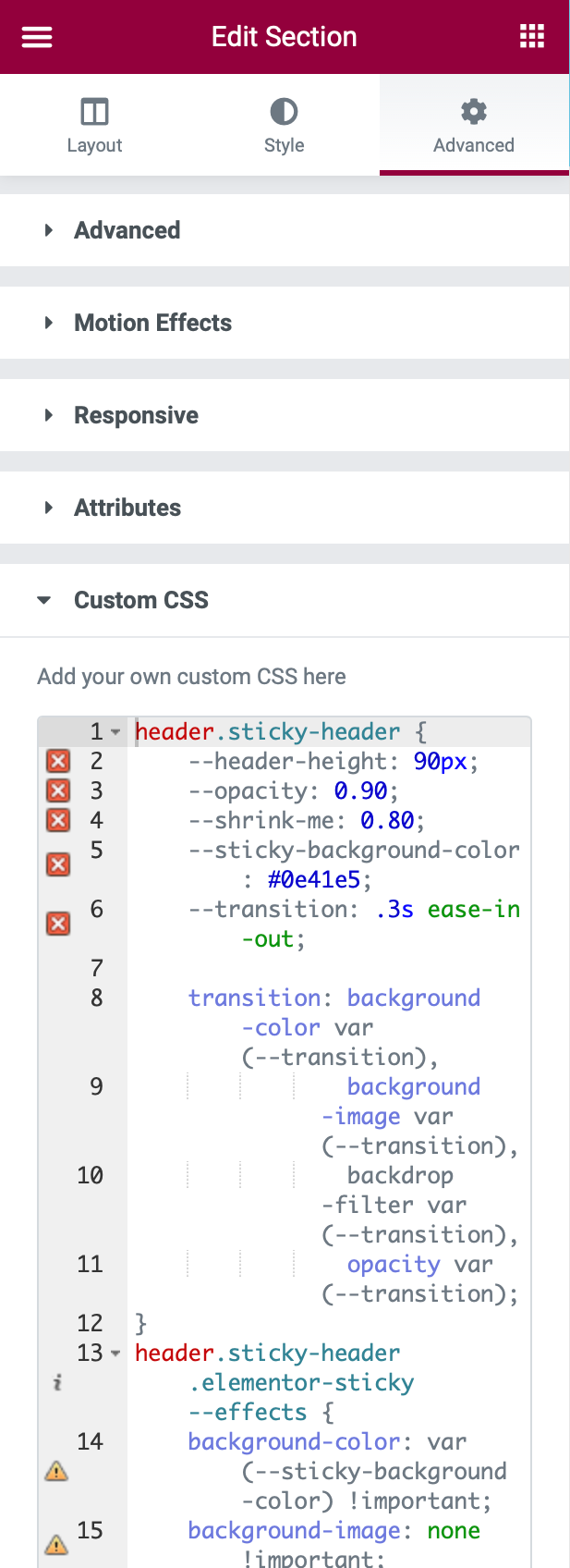570x1568 pixels.
Task: Fold code block at line 13
Action: point(116,1354)
